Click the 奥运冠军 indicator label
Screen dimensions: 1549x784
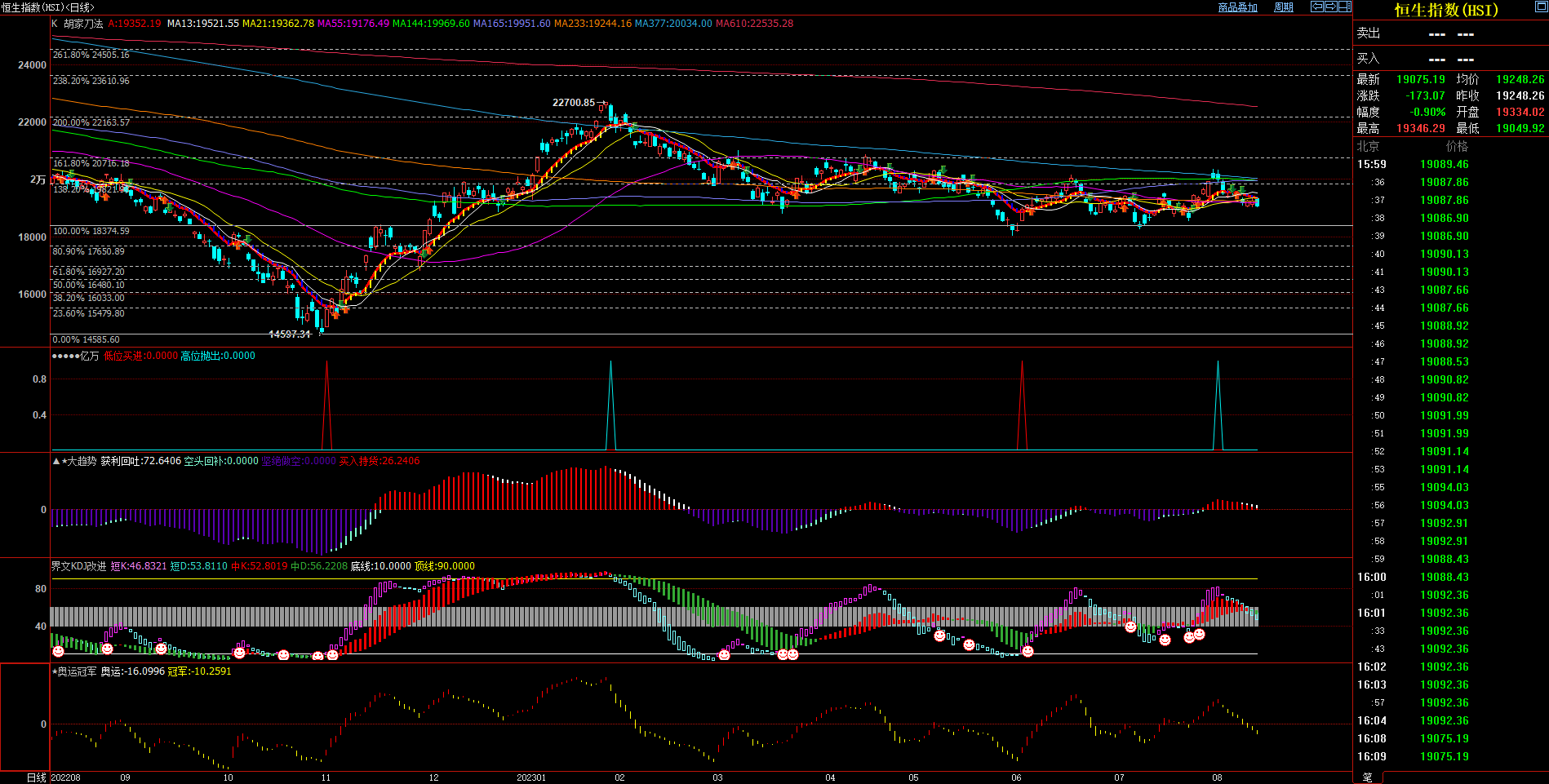click(x=77, y=671)
